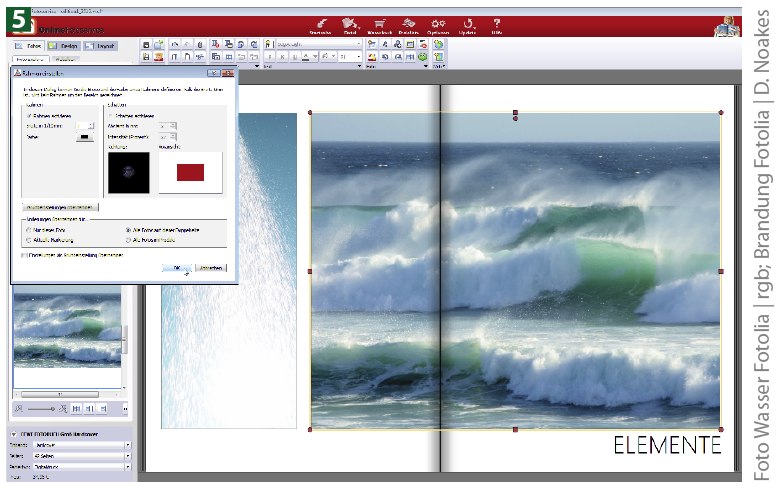Toggle the Schatten zeichnen checkbox
Image resolution: width=777 pixels, height=490 pixels.
(x=111, y=115)
